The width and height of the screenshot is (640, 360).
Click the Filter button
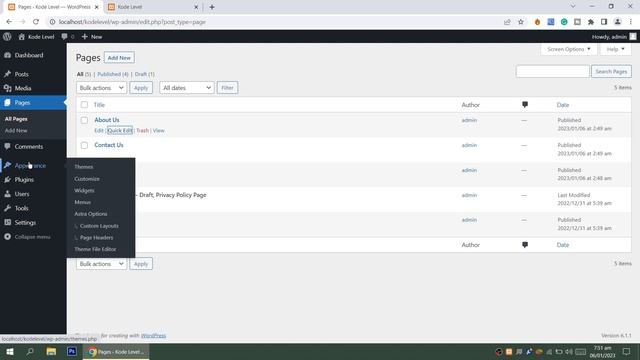click(227, 88)
